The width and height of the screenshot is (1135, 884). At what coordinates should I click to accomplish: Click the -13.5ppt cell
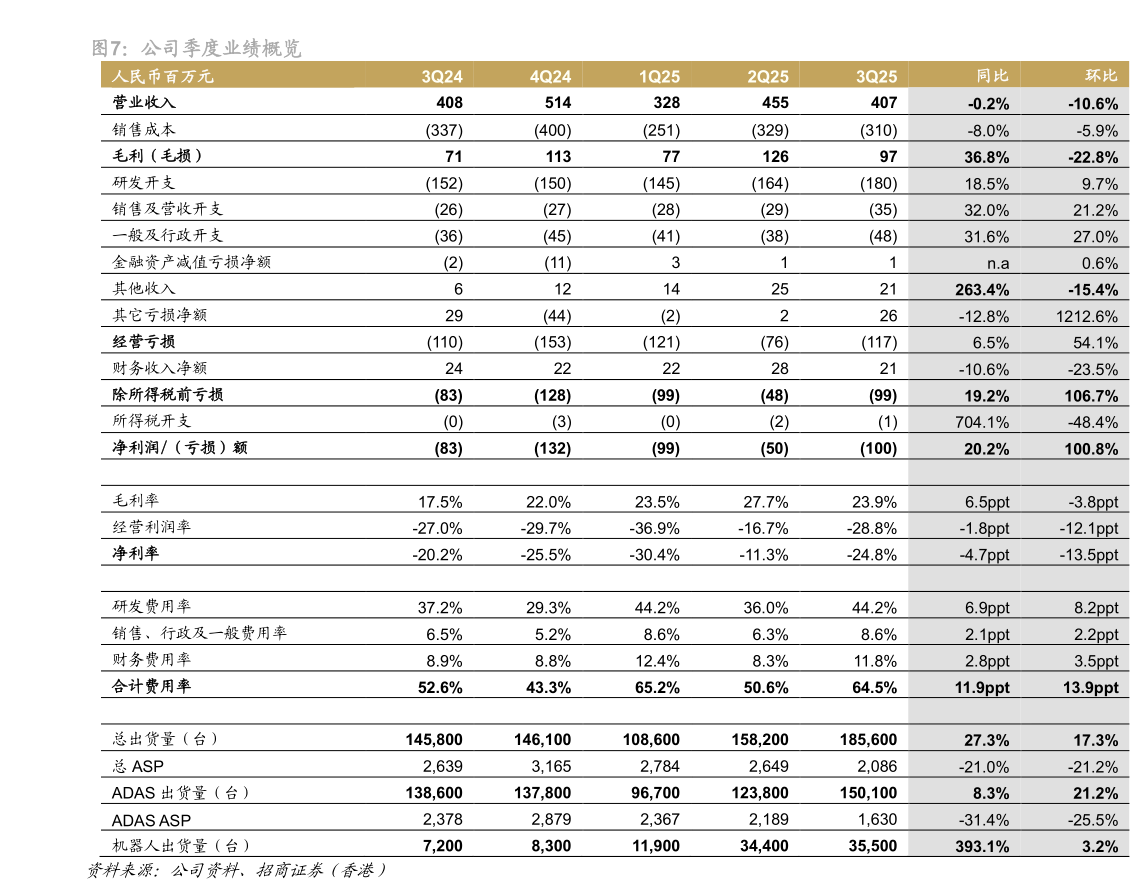1089,555
